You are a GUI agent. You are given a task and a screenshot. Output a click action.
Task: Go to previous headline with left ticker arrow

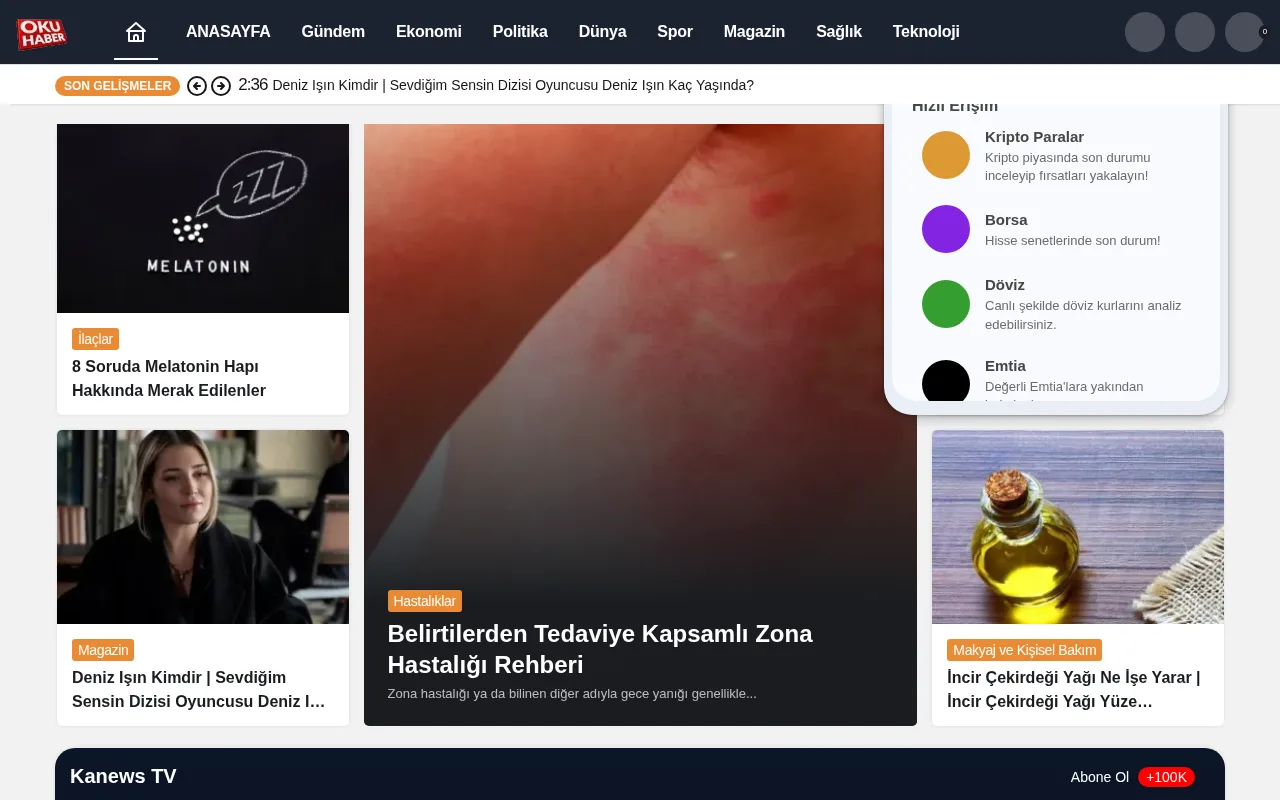197,86
